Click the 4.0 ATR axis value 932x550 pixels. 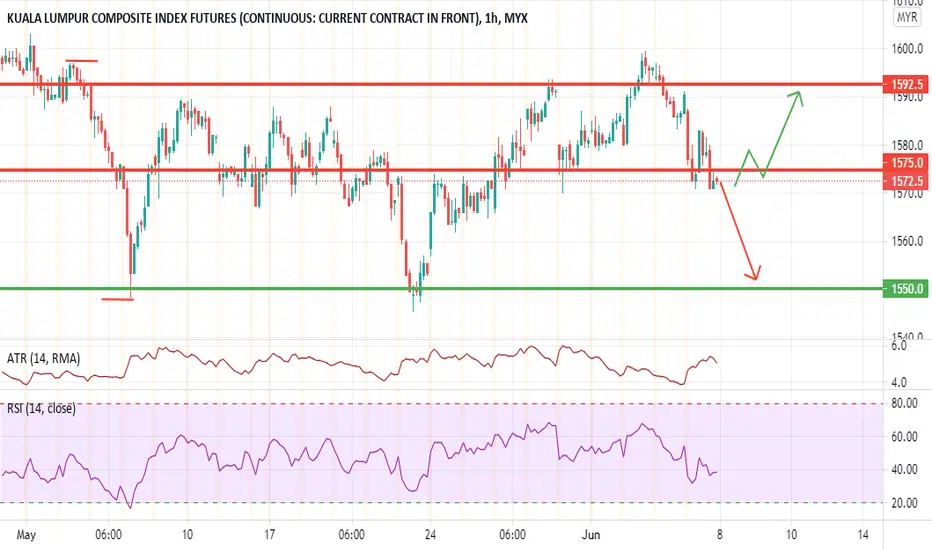click(x=899, y=382)
